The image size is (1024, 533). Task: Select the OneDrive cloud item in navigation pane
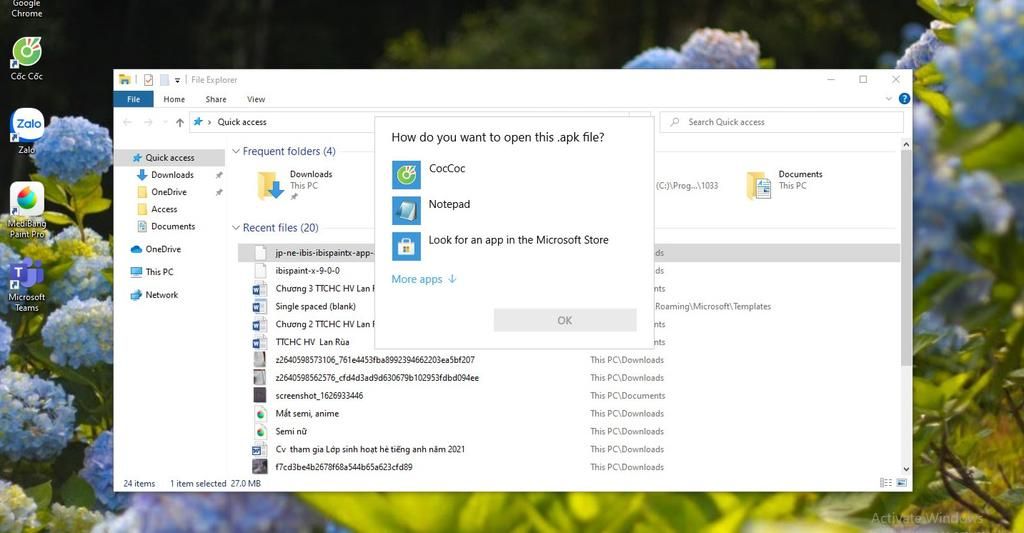(x=163, y=249)
